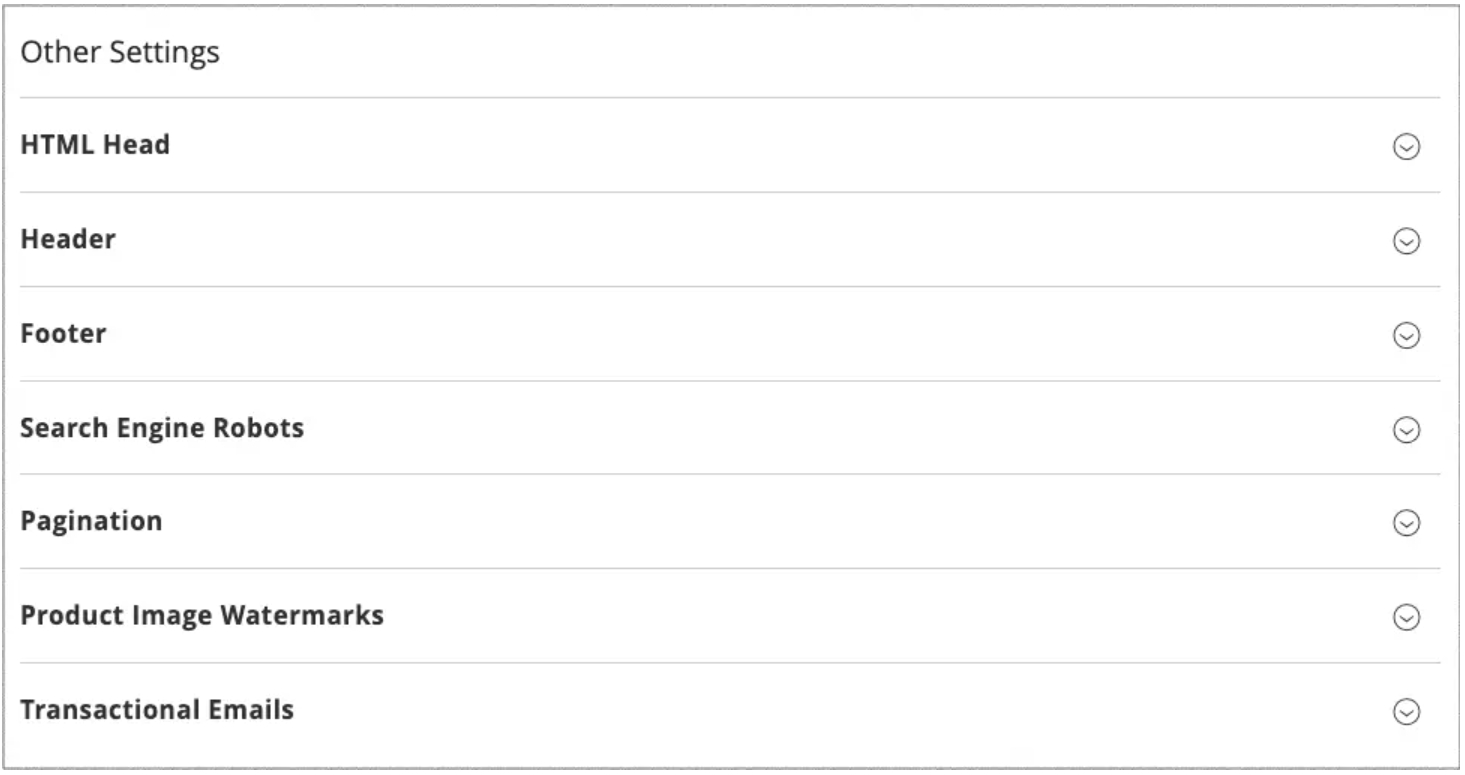The image size is (1465, 775).
Task: Open the Product Image Watermarks title
Action: point(202,615)
